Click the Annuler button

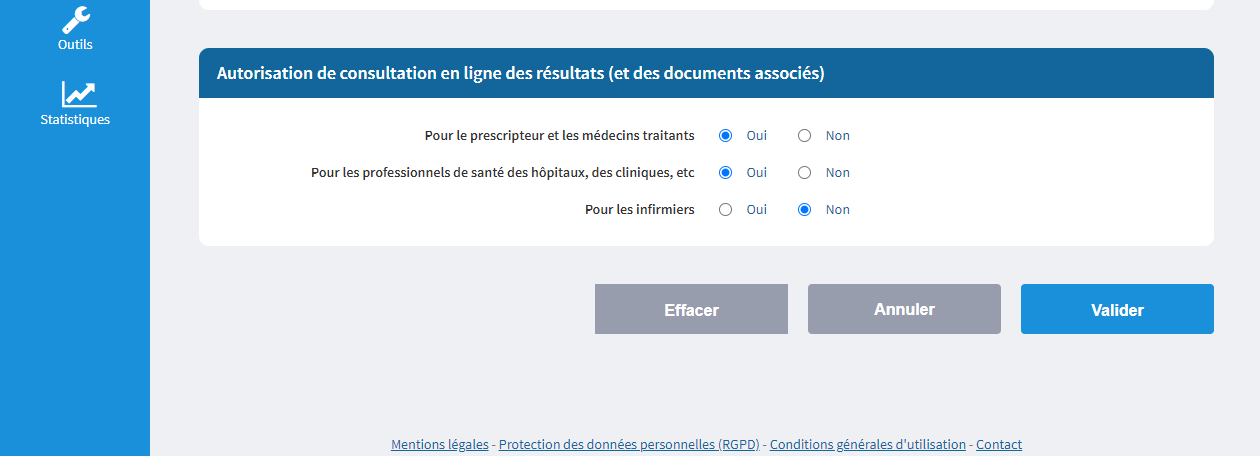coord(904,309)
